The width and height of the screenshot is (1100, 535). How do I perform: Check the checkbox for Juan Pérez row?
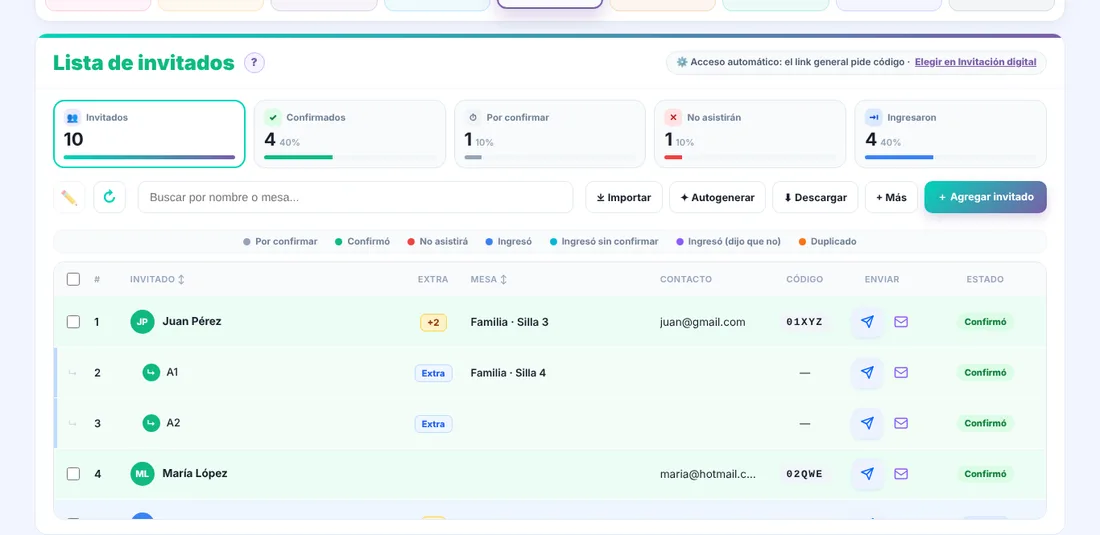point(73,322)
